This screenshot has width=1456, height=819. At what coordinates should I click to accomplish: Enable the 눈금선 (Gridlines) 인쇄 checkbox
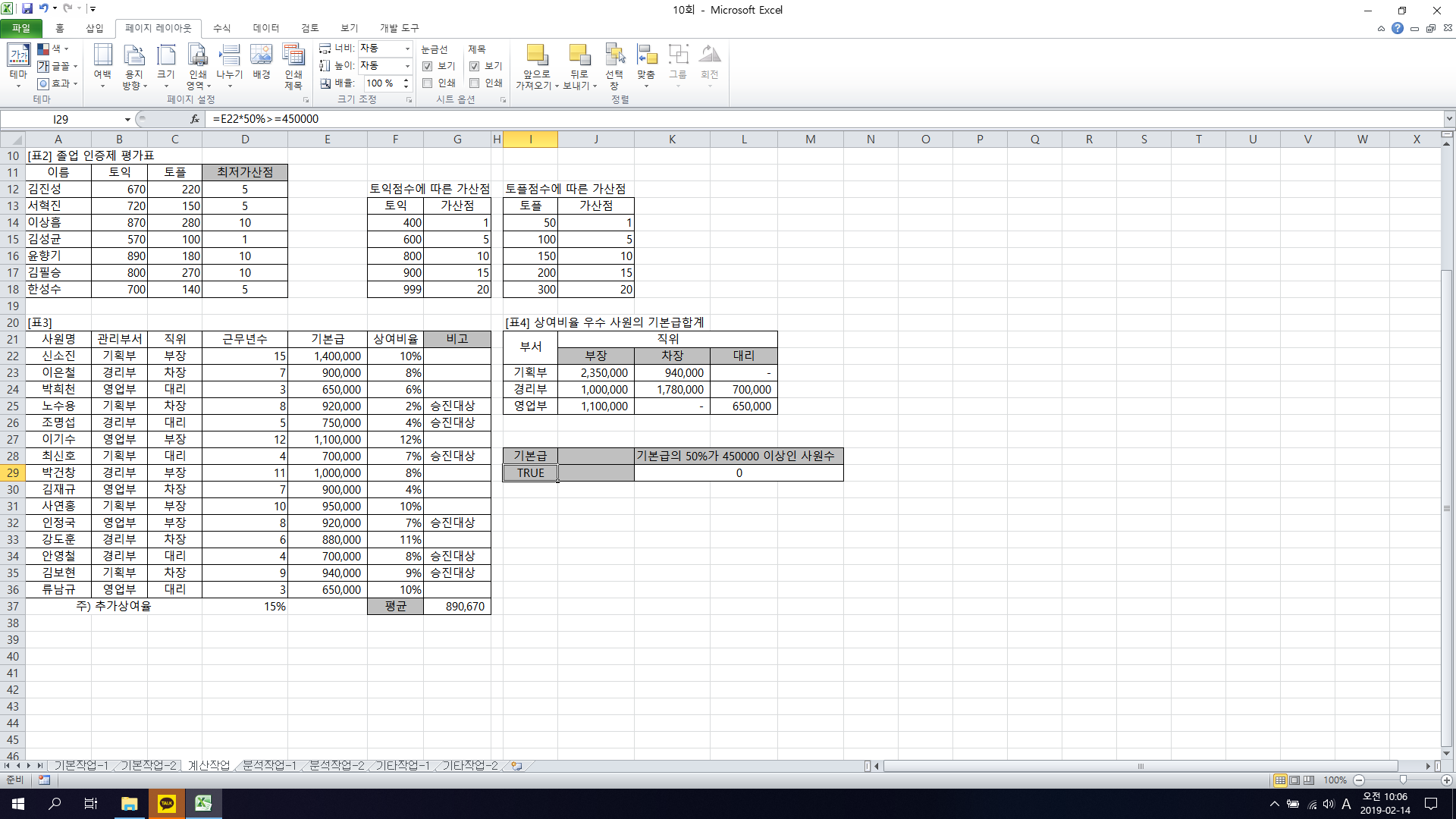pos(428,83)
